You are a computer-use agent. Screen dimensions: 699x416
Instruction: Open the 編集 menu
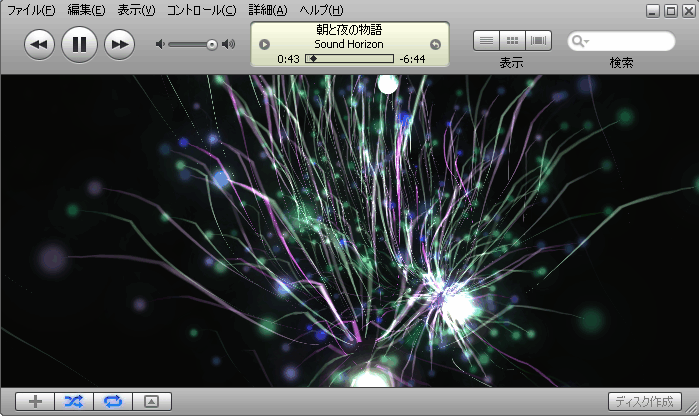point(86,10)
